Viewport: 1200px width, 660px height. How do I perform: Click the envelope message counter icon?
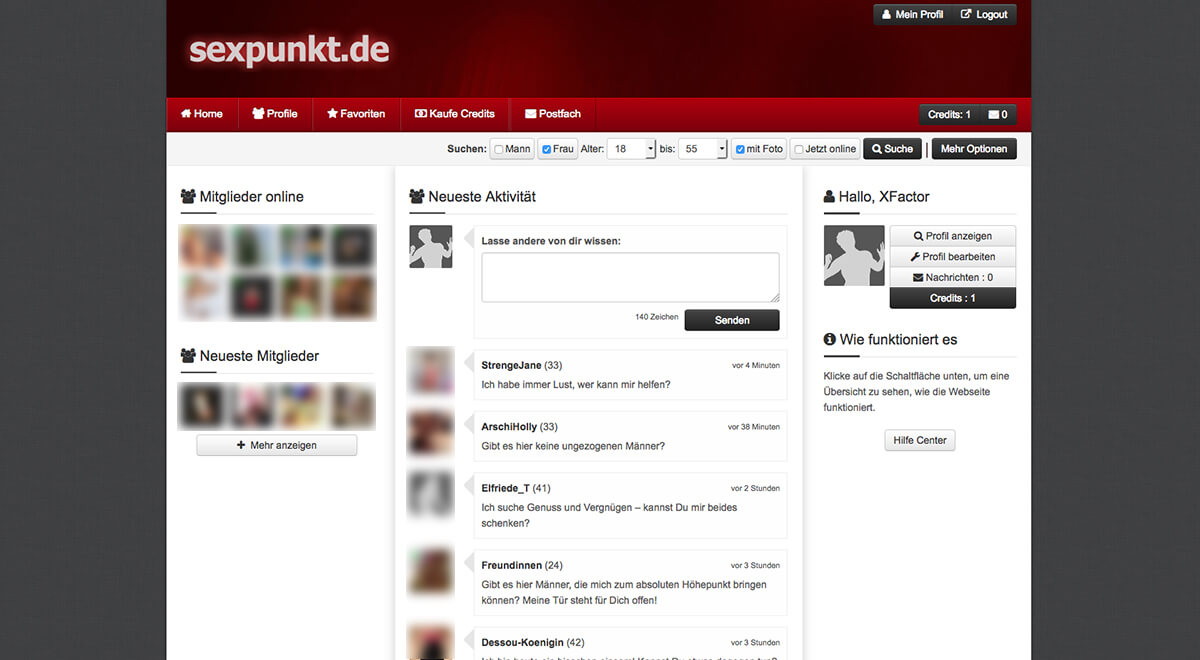[x=997, y=115]
